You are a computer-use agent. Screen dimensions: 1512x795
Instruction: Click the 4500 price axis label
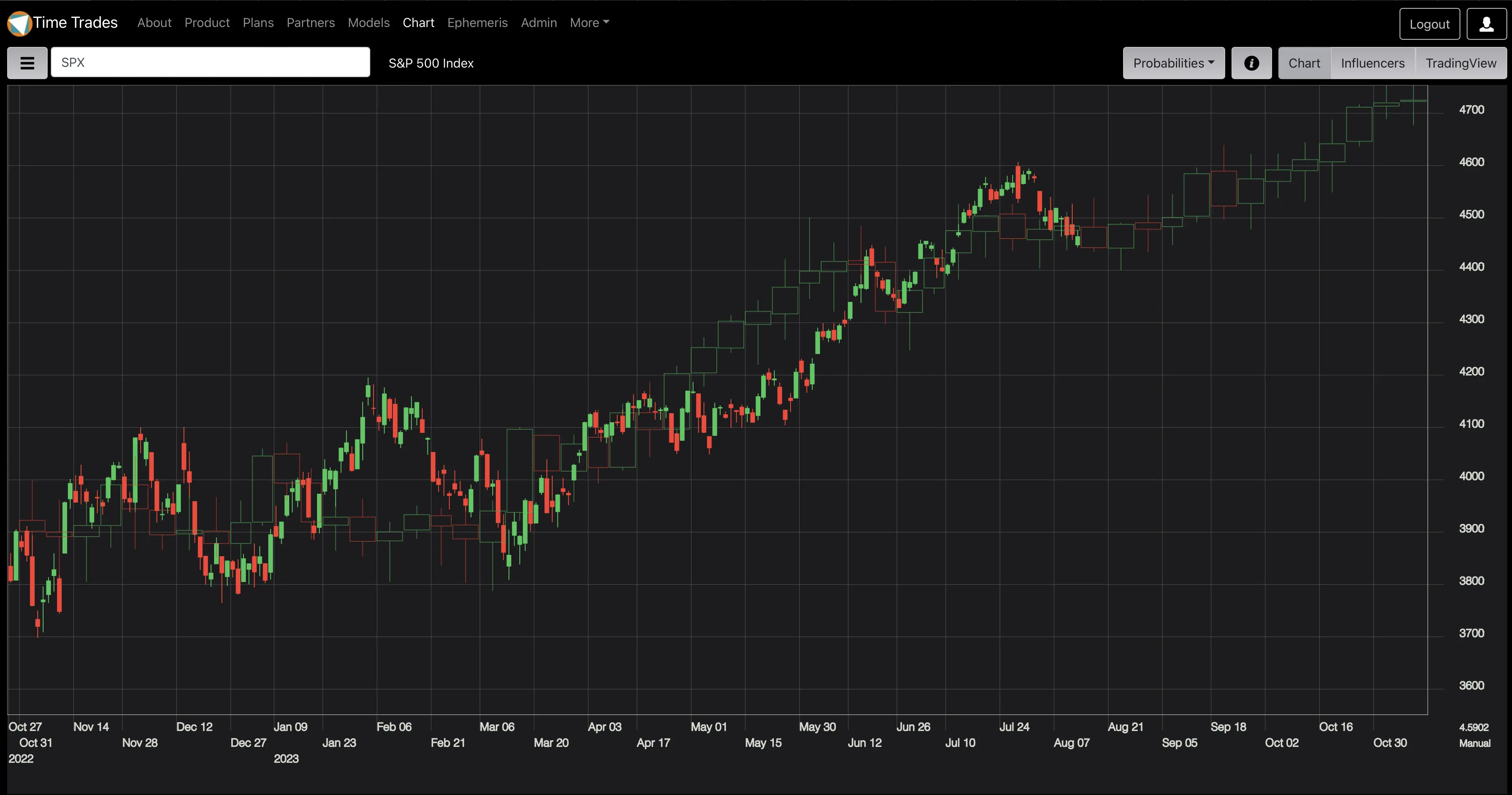[x=1471, y=214]
